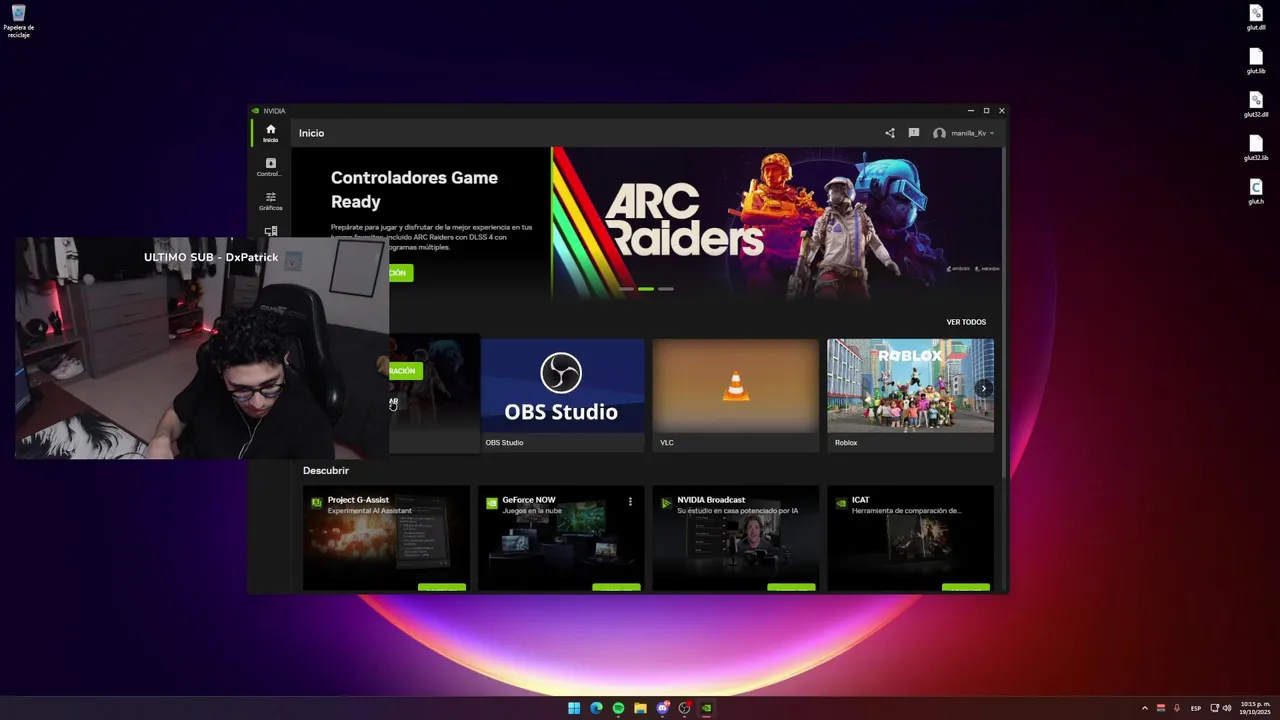Expand the manilla_Kv account dropdown arrow
This screenshot has width=1280, height=720.
click(992, 133)
